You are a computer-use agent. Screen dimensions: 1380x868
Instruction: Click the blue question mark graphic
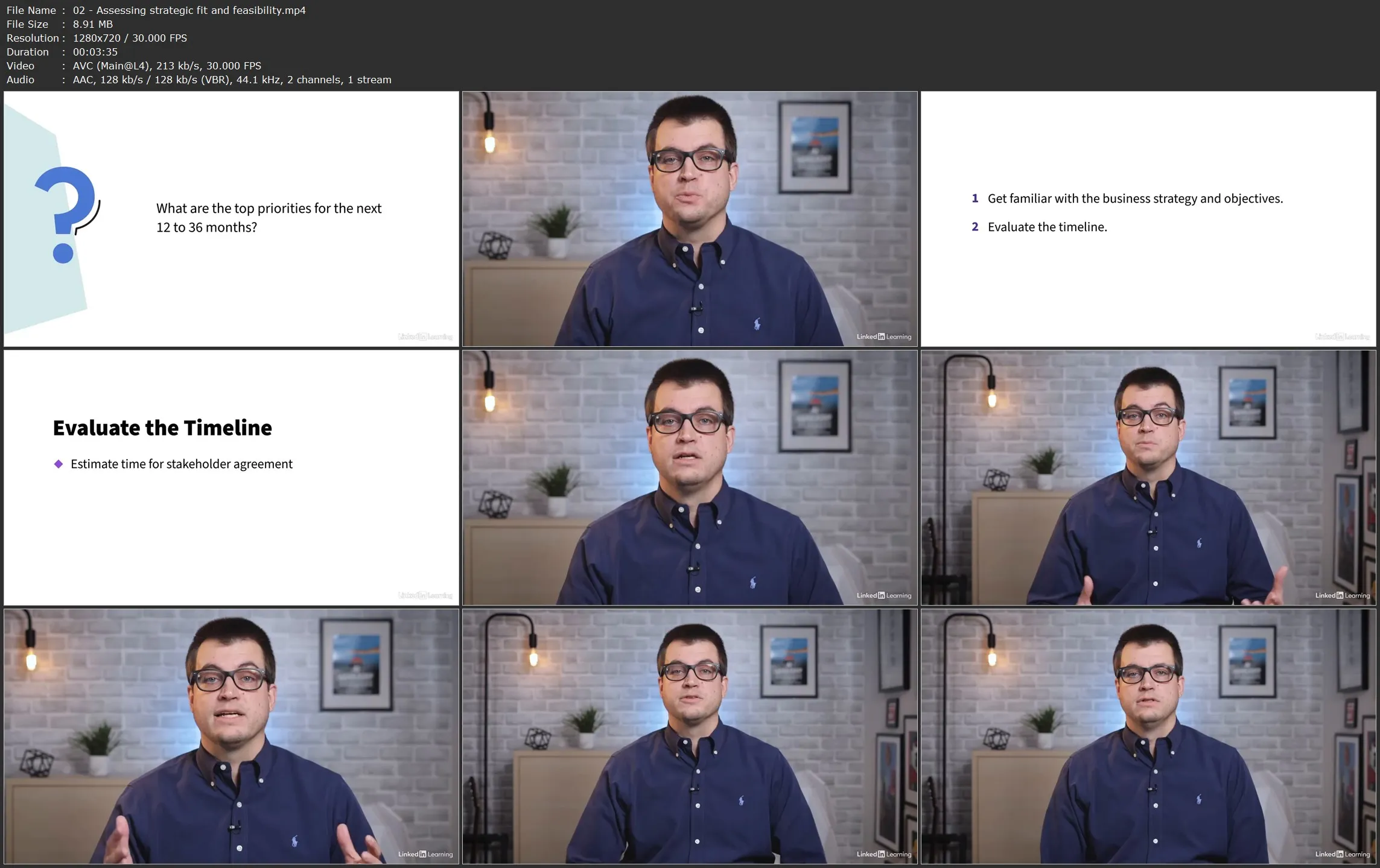65,214
